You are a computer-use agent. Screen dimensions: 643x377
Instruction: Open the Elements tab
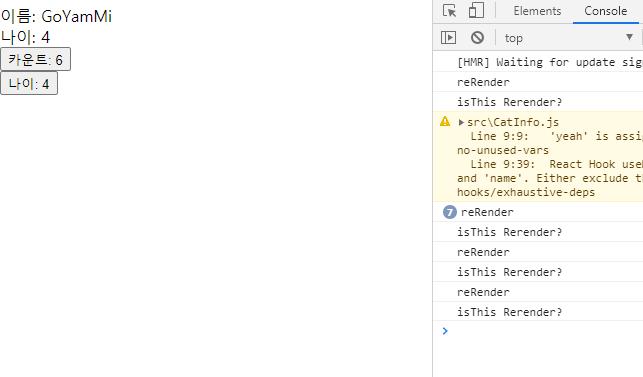(x=537, y=11)
